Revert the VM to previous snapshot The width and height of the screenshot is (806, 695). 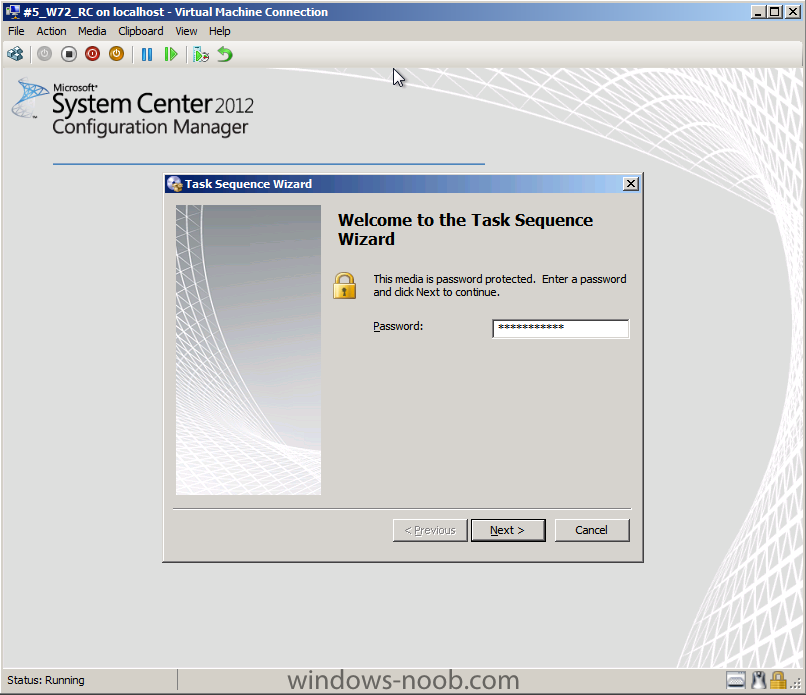(225, 54)
